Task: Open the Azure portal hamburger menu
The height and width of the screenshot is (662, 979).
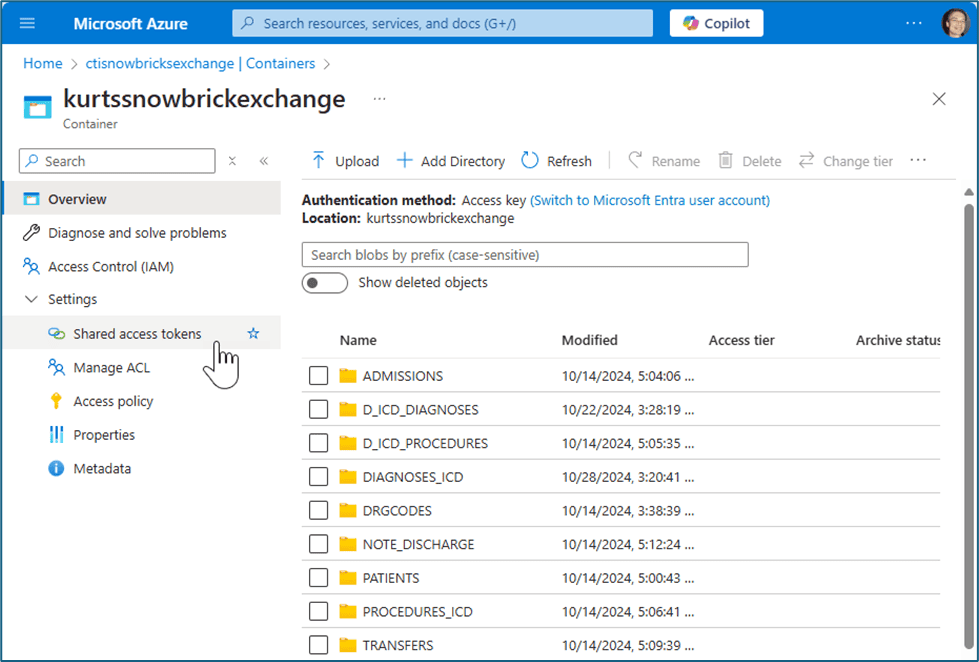Action: [27, 24]
